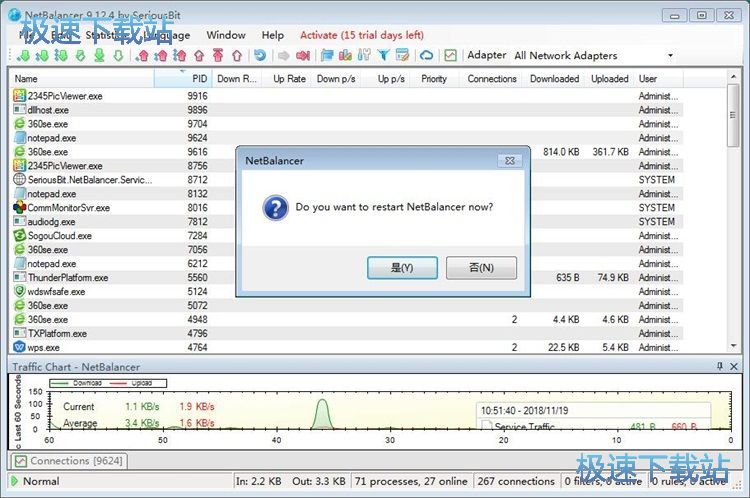Select notepad.exe with PID 9624

346,138
